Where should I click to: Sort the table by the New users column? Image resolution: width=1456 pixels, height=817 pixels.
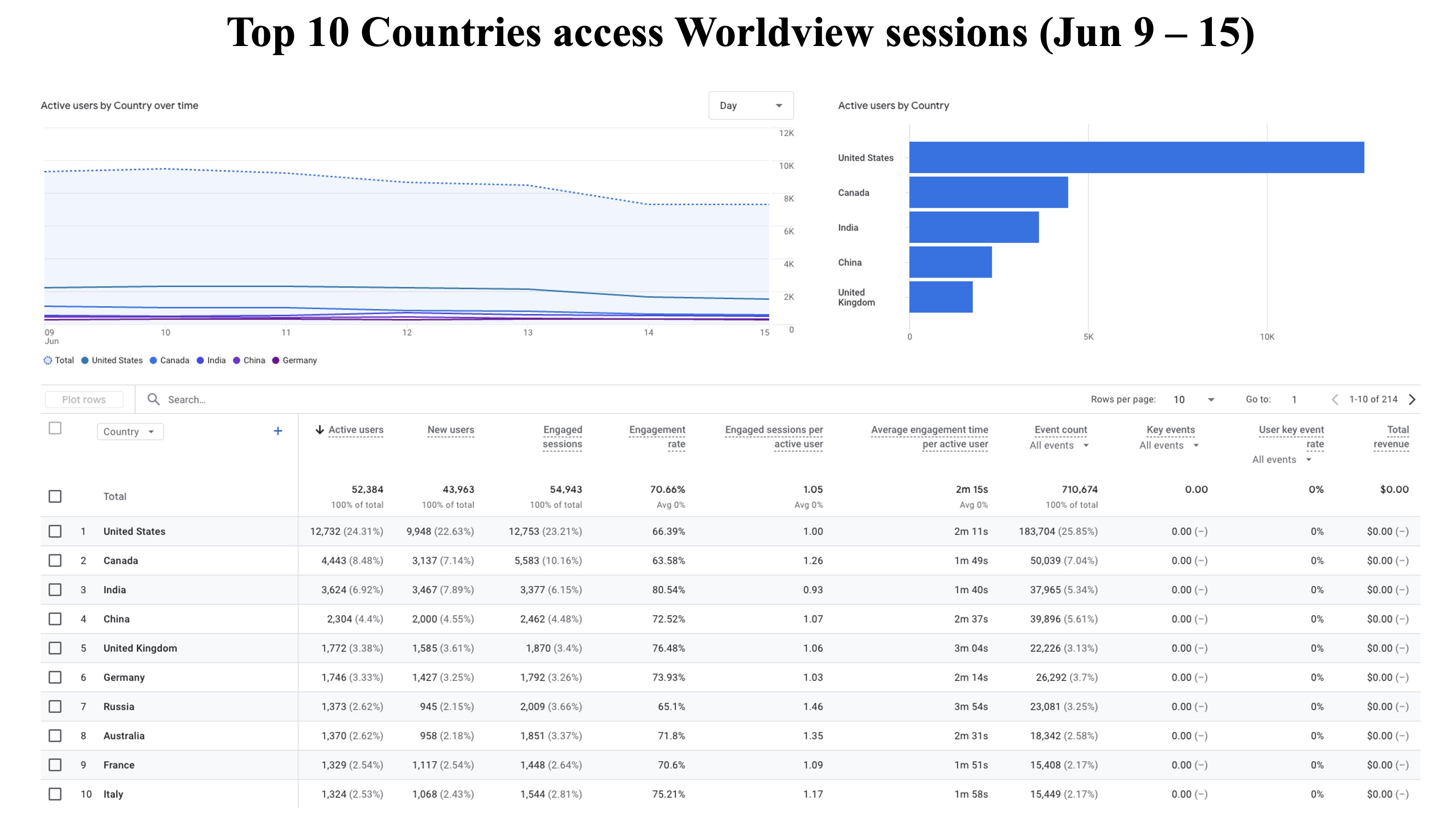tap(451, 429)
